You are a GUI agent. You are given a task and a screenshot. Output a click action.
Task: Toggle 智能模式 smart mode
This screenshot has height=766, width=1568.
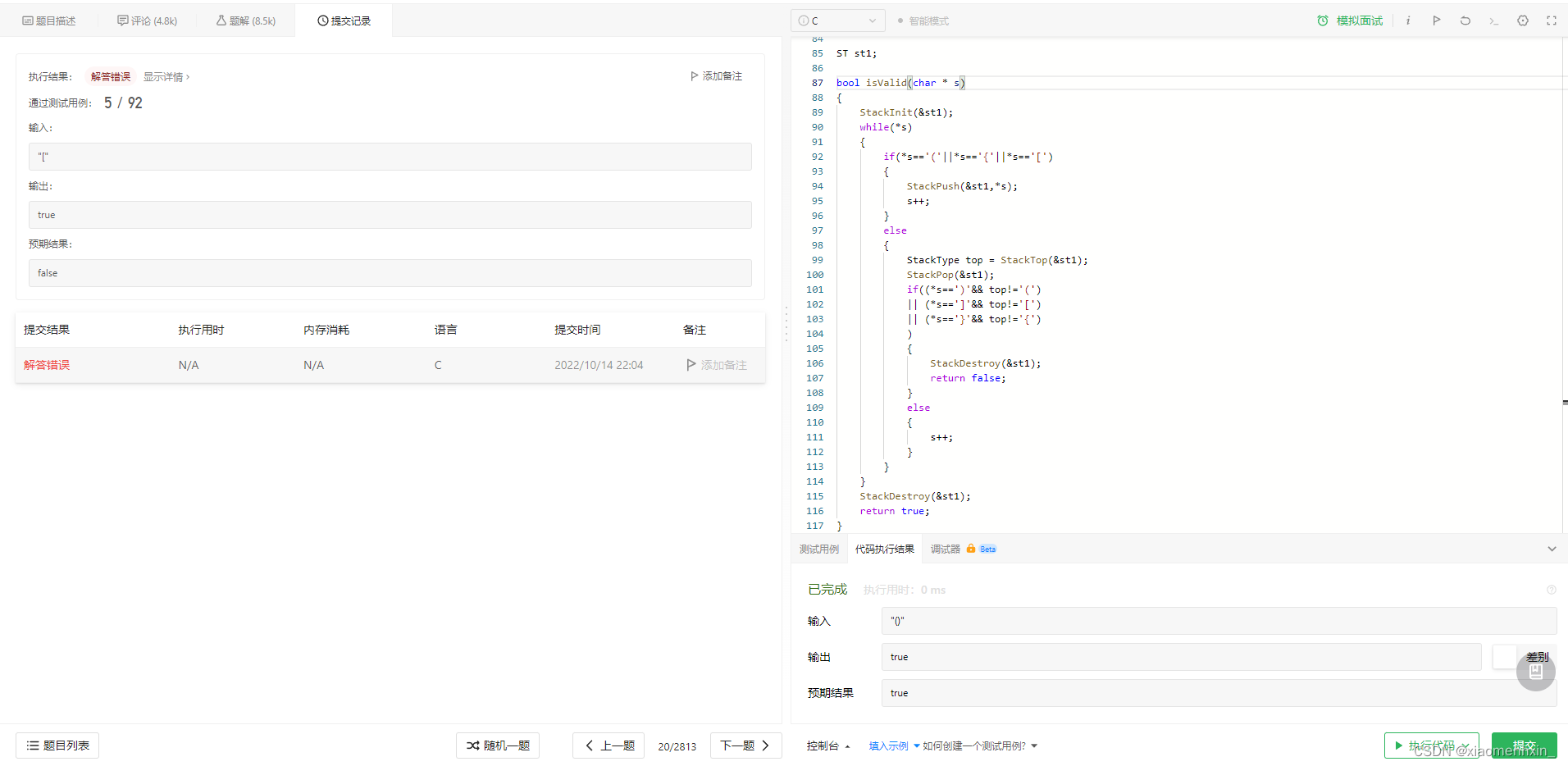click(923, 21)
